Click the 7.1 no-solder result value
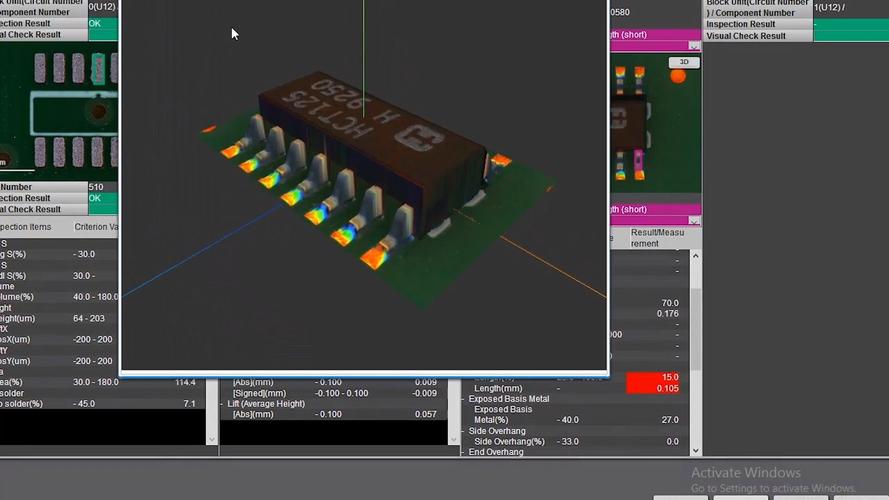Screen dimensions: 889x500 [189, 404]
